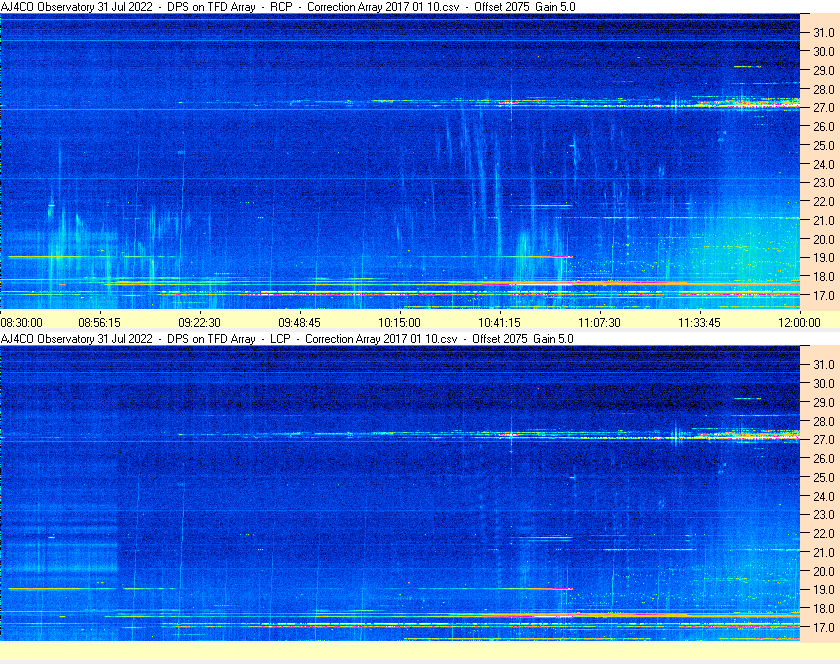Screen dimensions: 840x664
Task: Pick the 26.0 tick label beside LCP plot
Action: tap(824, 458)
